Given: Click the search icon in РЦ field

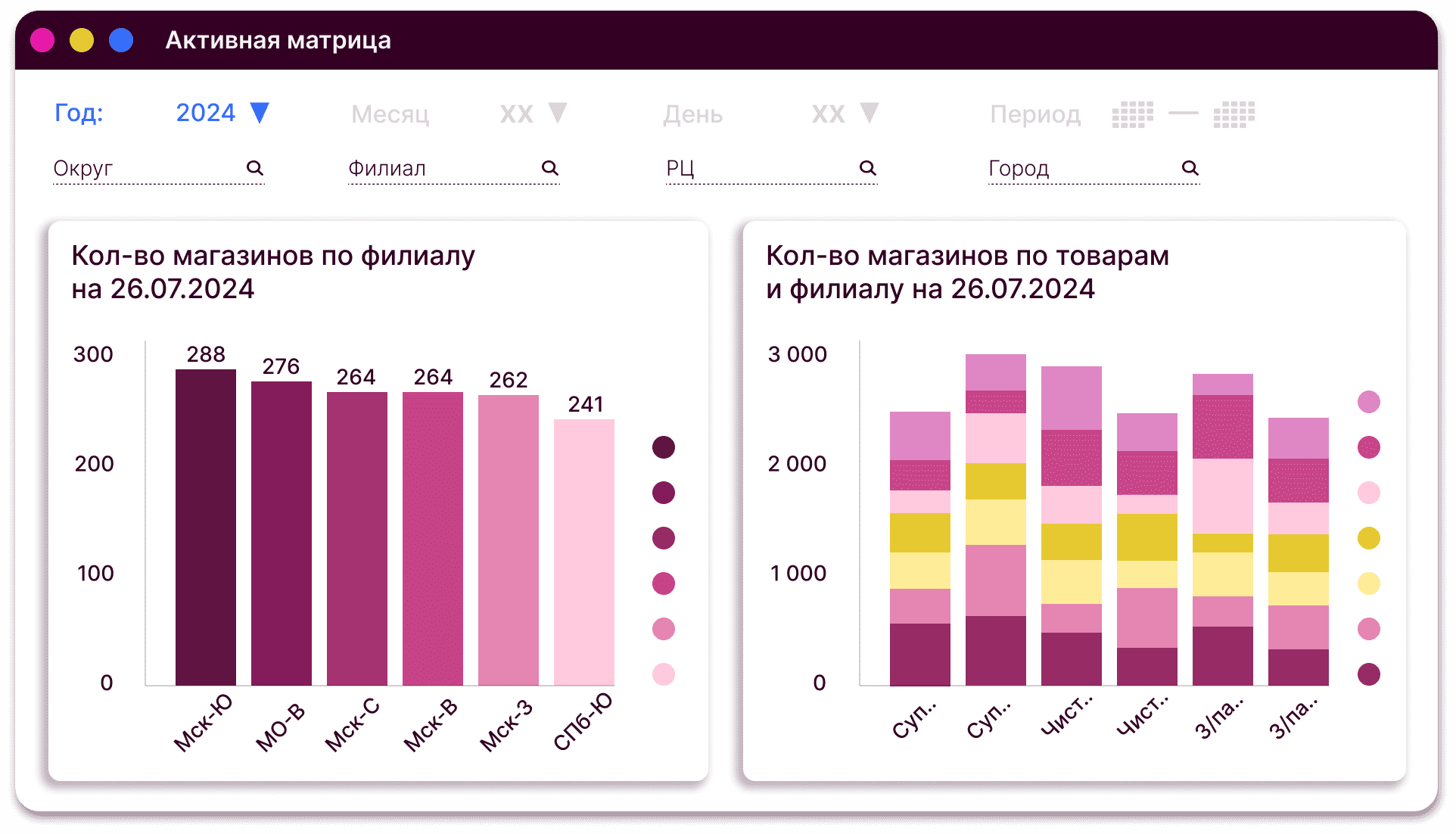Looking at the screenshot, I should (868, 168).
